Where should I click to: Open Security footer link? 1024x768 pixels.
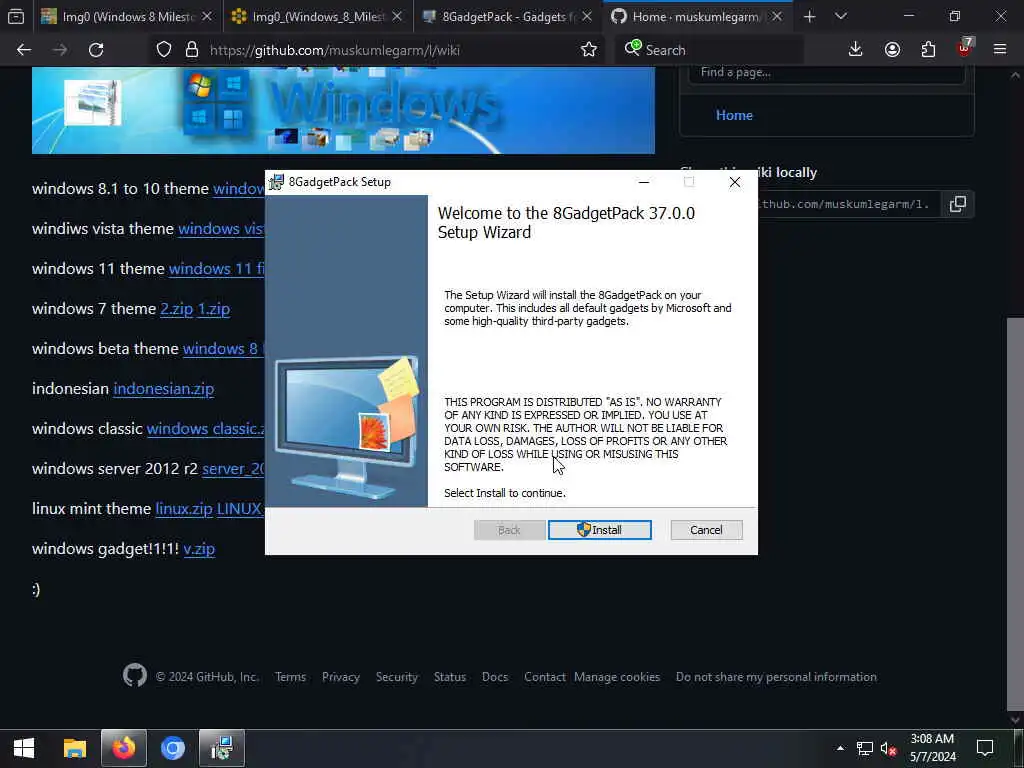click(x=396, y=677)
